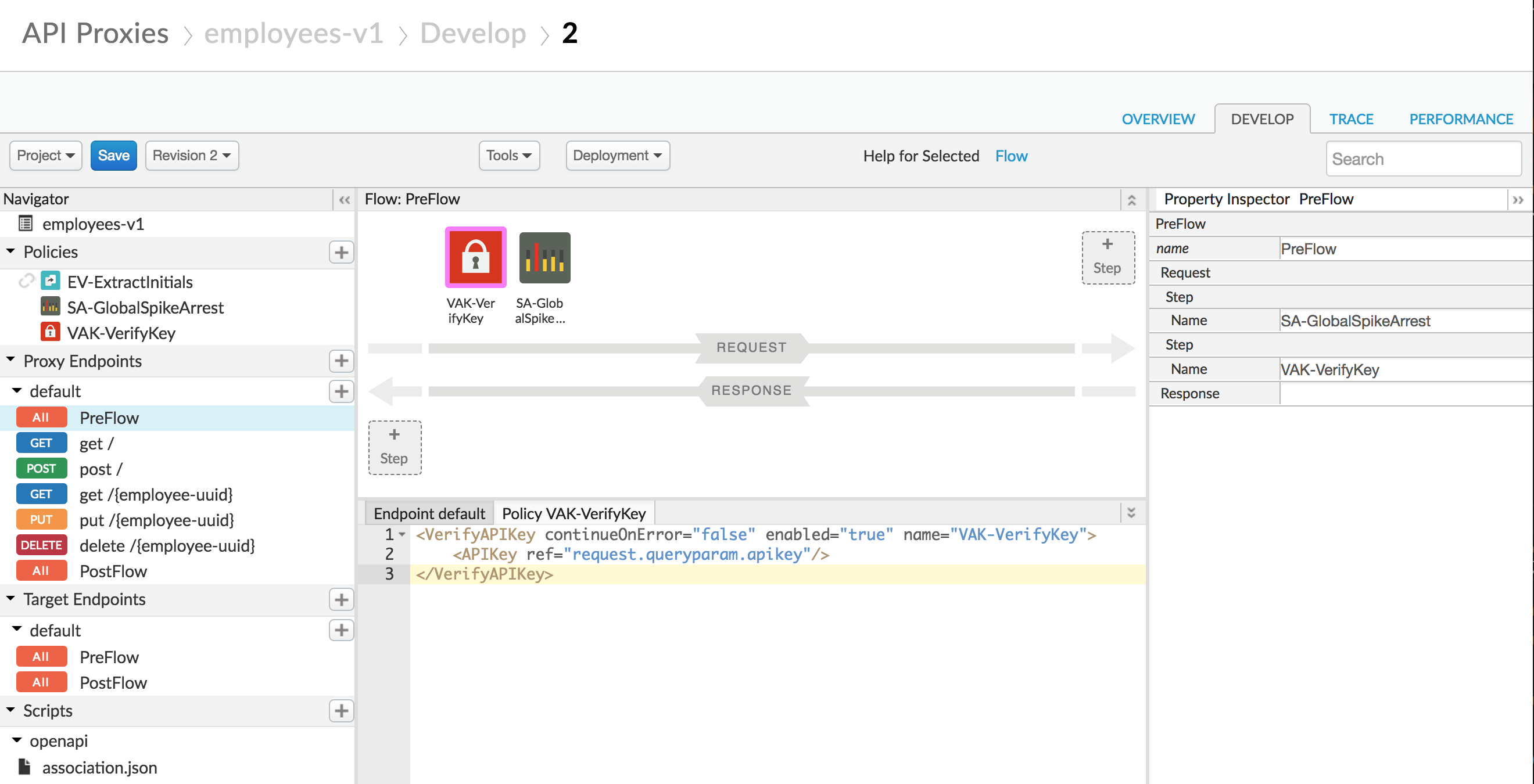Select the VAK-VerifyKey lock icon in flow
Viewport: 1534px width, 784px height.
pos(475,257)
